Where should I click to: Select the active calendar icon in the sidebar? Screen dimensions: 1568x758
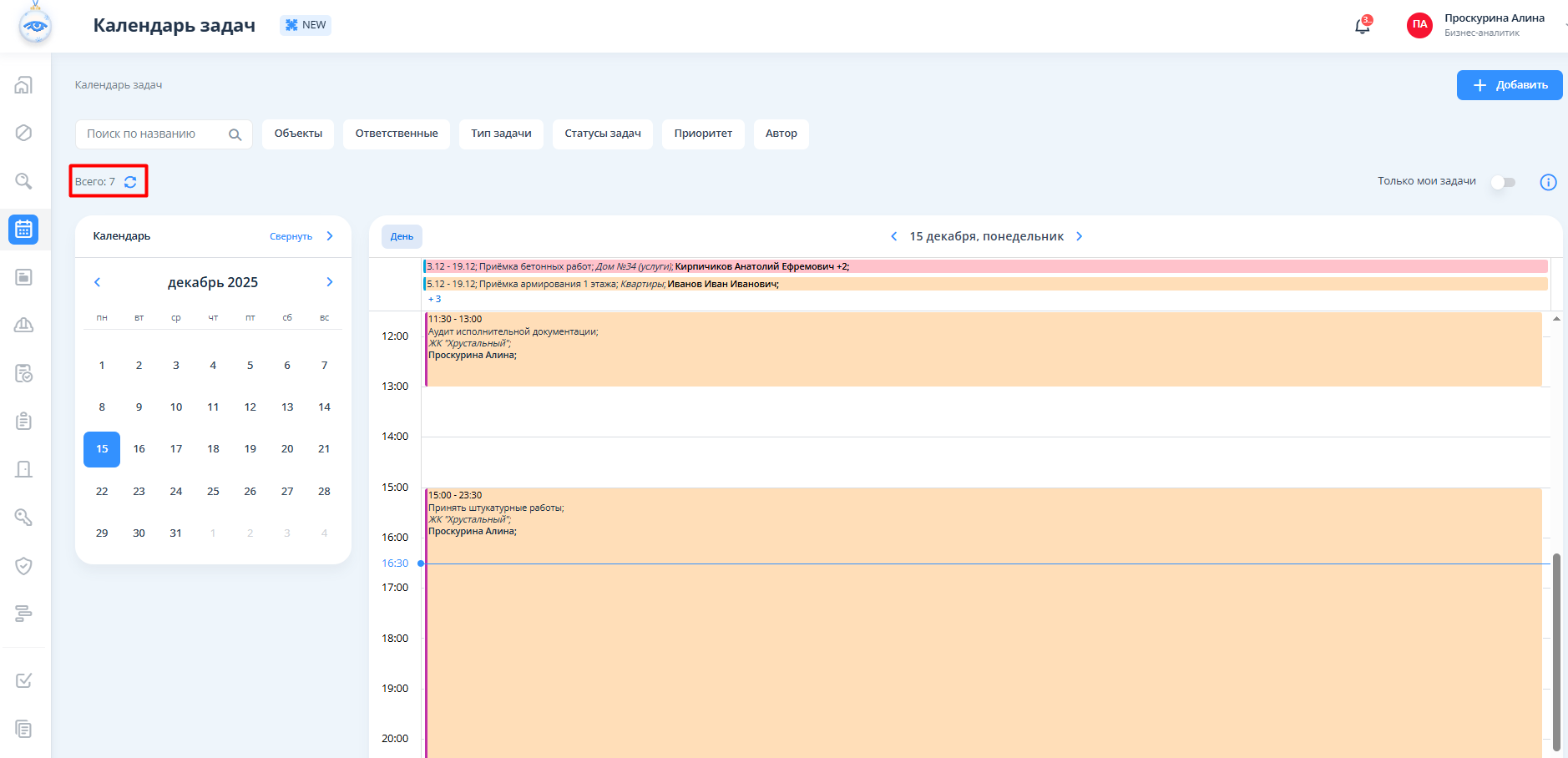[23, 229]
